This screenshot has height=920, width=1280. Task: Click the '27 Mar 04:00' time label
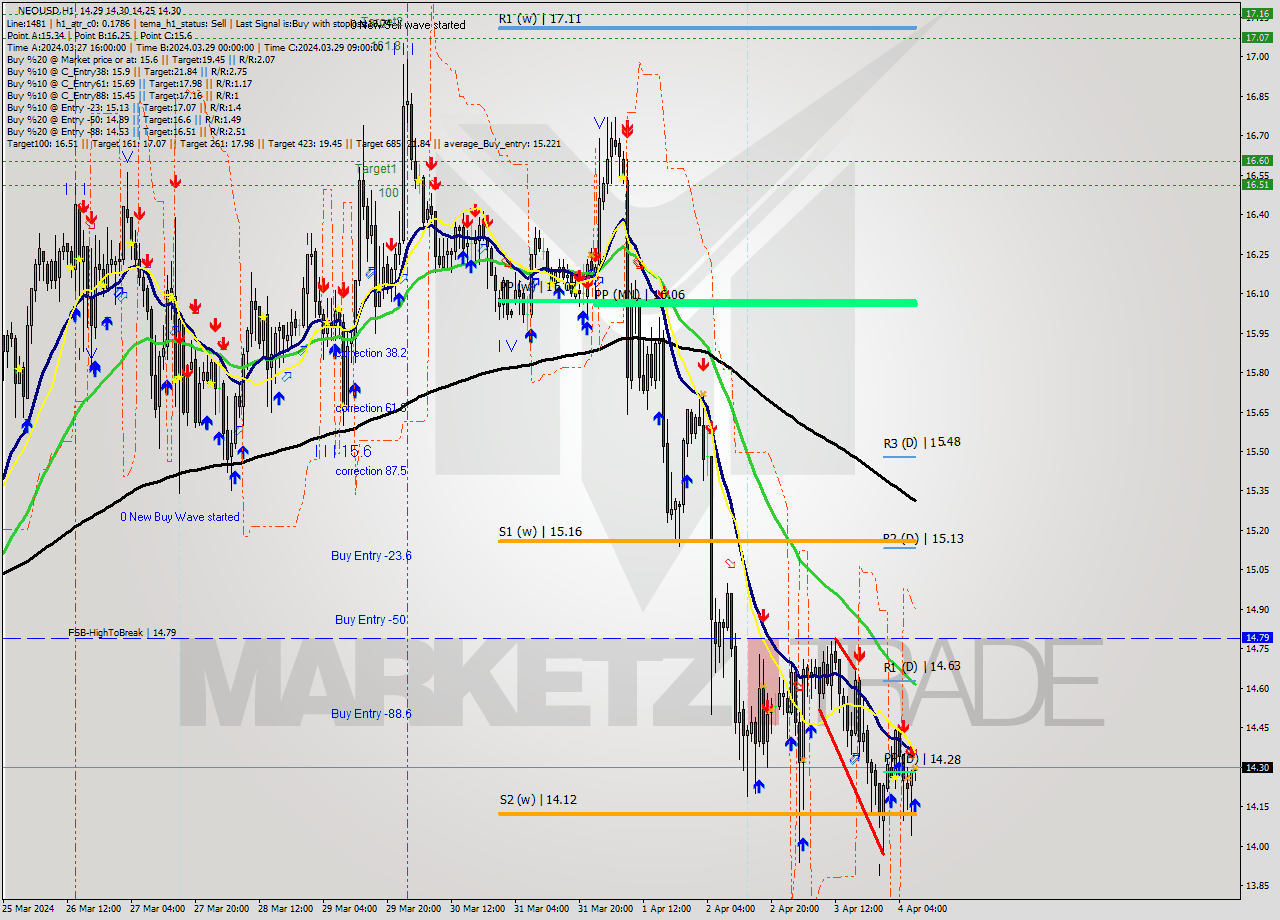pyautogui.click(x=157, y=909)
